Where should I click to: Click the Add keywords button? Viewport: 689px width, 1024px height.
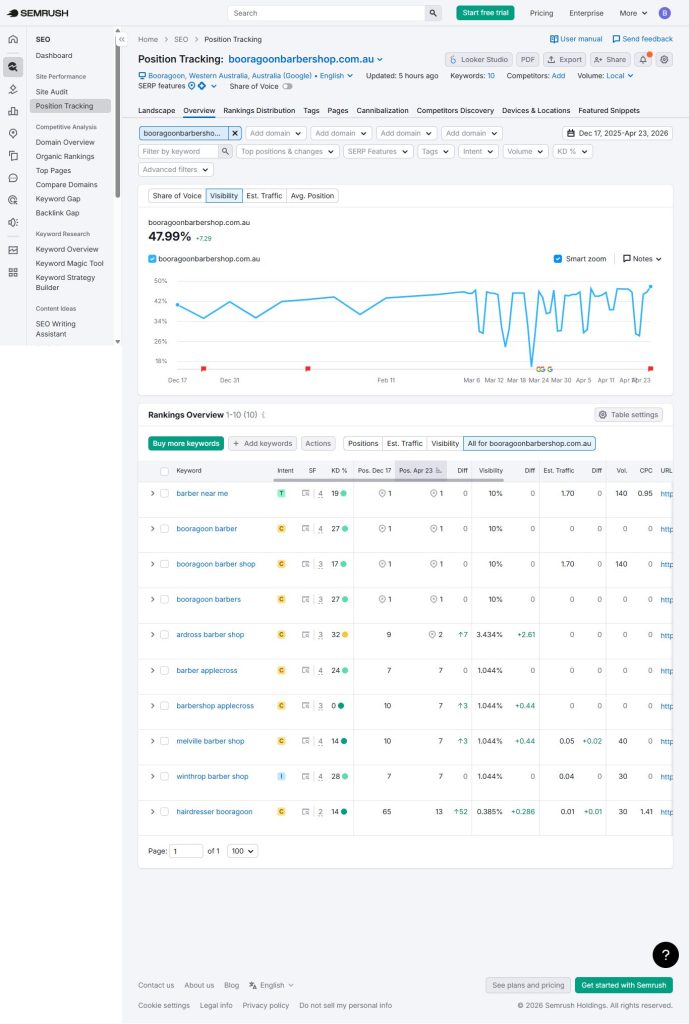[263, 443]
